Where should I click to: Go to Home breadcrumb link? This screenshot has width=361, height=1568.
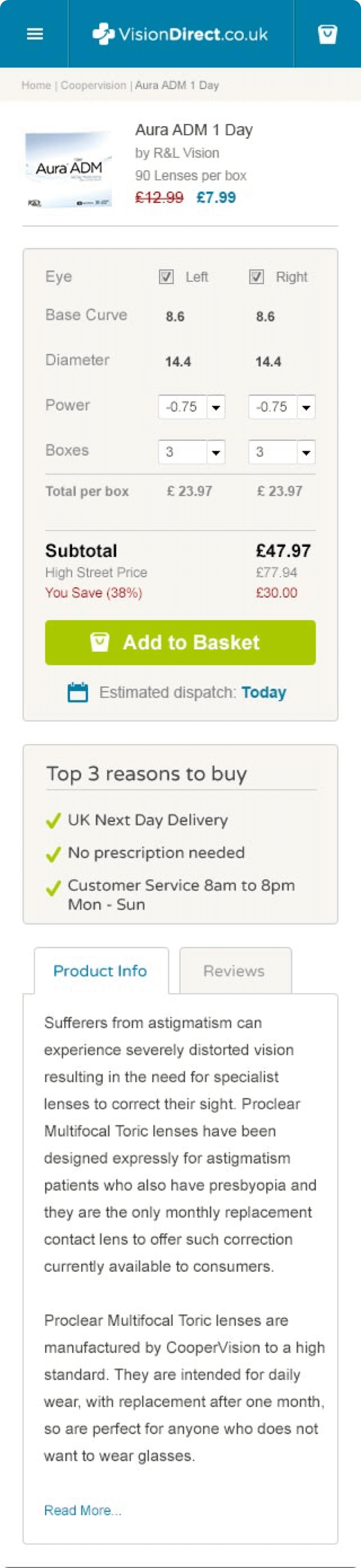[x=36, y=85]
